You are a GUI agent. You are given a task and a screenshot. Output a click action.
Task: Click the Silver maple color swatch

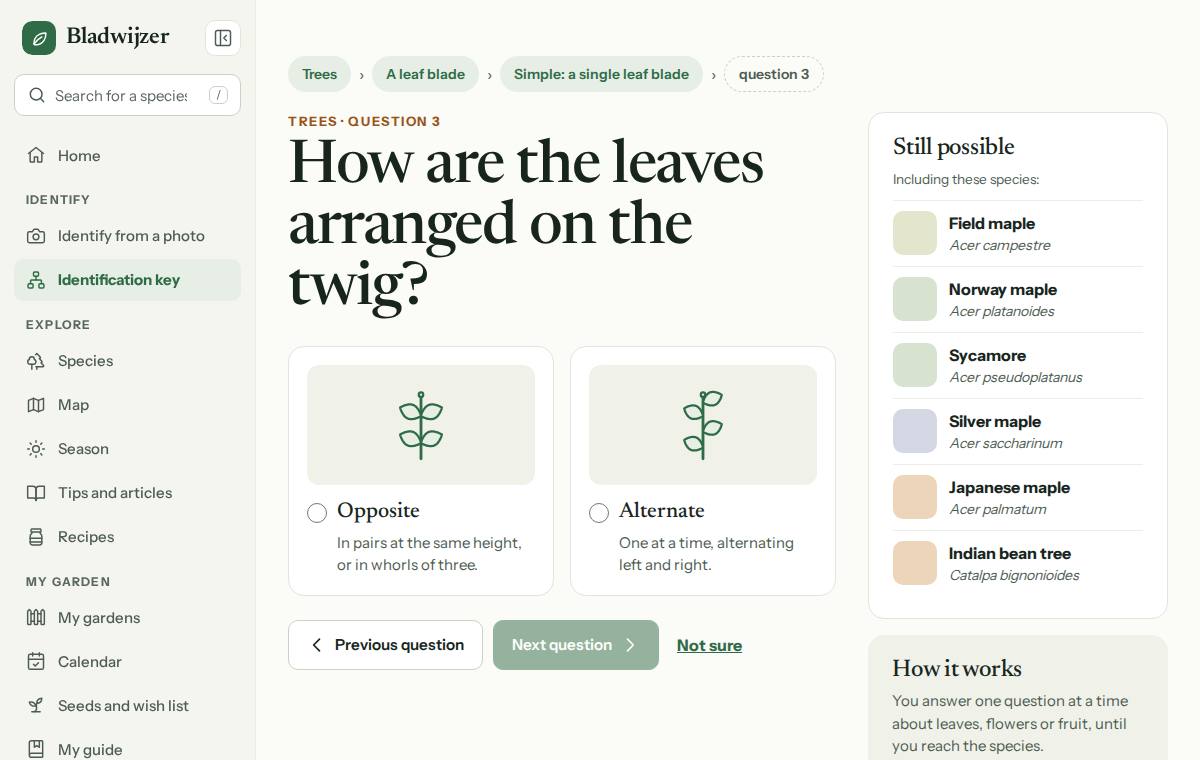pos(915,431)
